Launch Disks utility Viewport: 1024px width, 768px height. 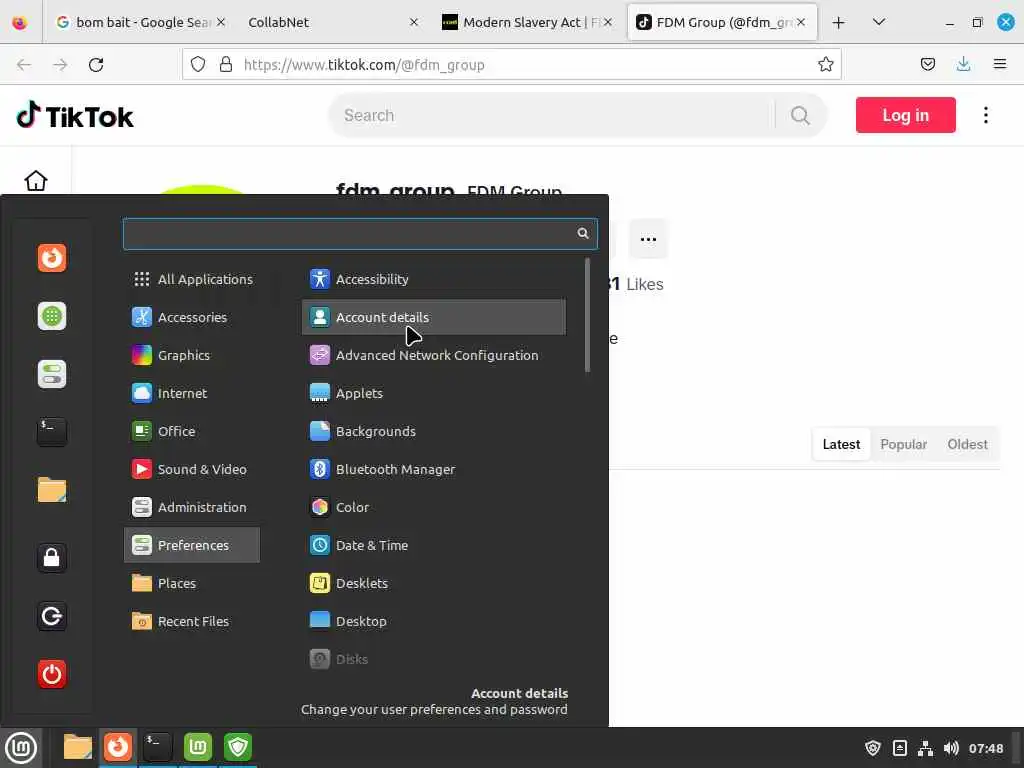tap(434, 659)
